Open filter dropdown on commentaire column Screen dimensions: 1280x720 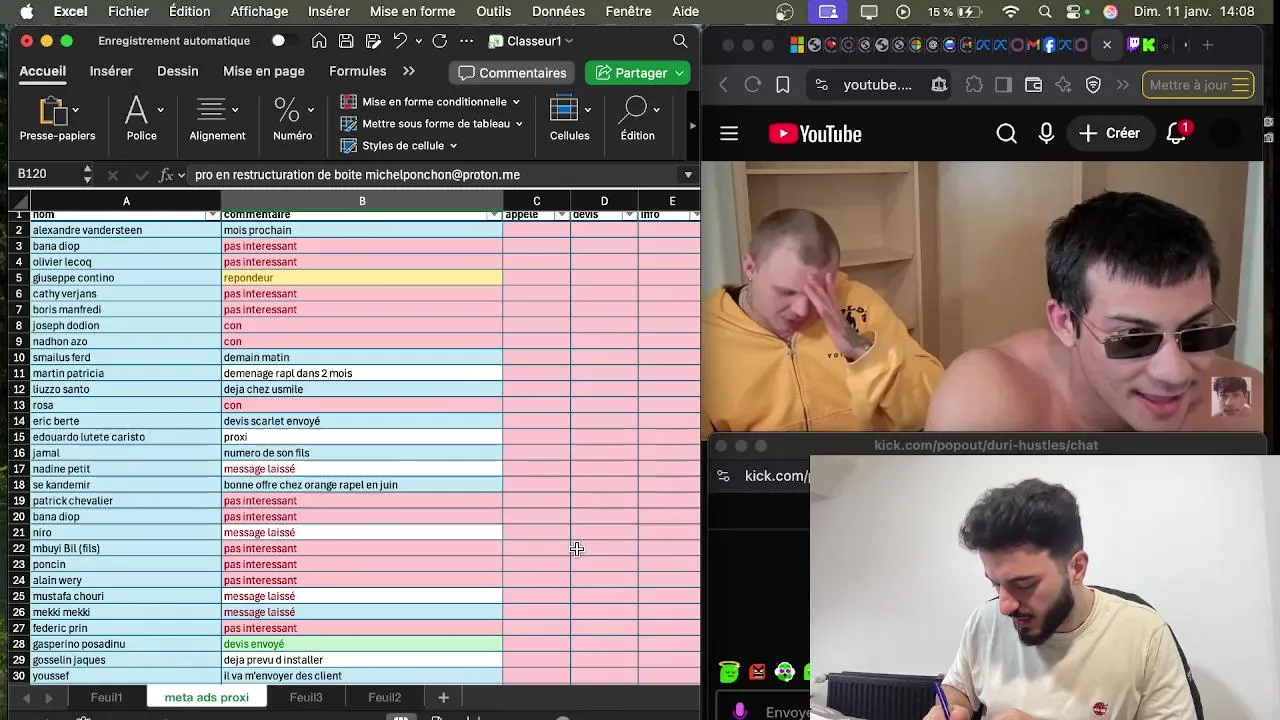click(494, 215)
